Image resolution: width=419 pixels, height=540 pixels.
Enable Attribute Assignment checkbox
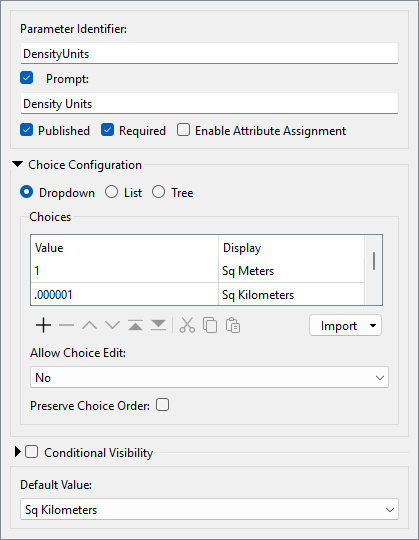(183, 130)
